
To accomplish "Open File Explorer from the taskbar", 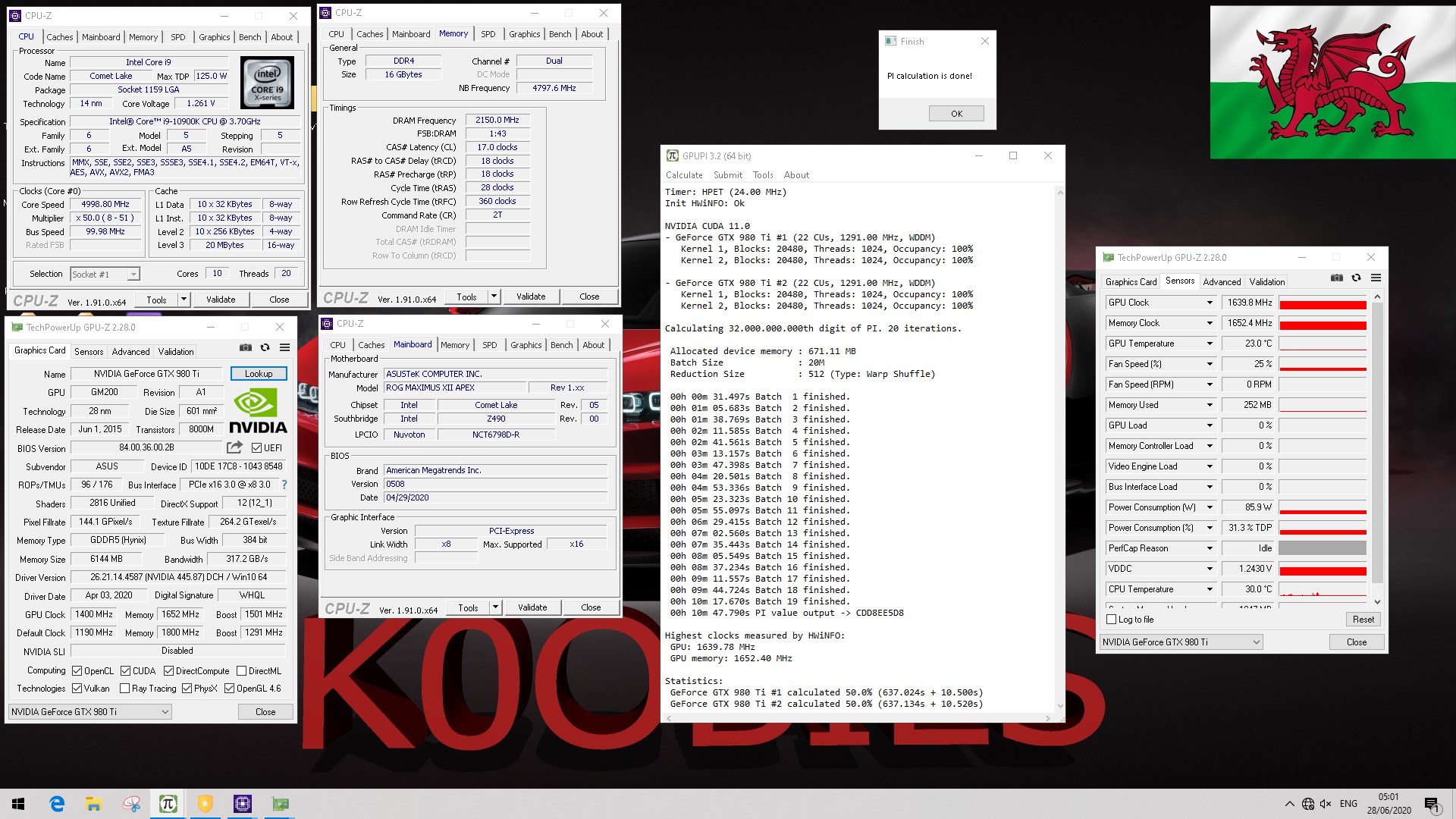I will (94, 804).
